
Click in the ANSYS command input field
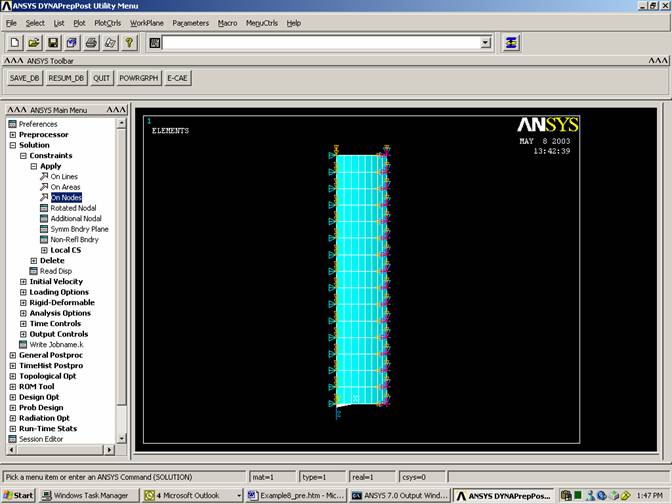(320, 43)
